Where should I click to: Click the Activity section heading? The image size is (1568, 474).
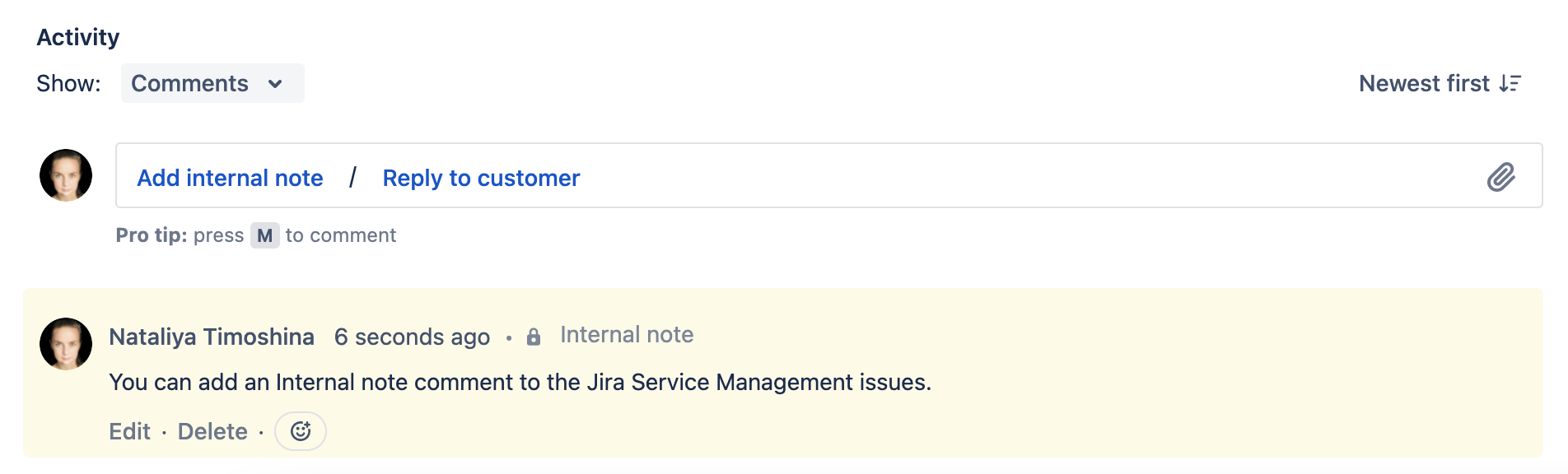coord(78,37)
